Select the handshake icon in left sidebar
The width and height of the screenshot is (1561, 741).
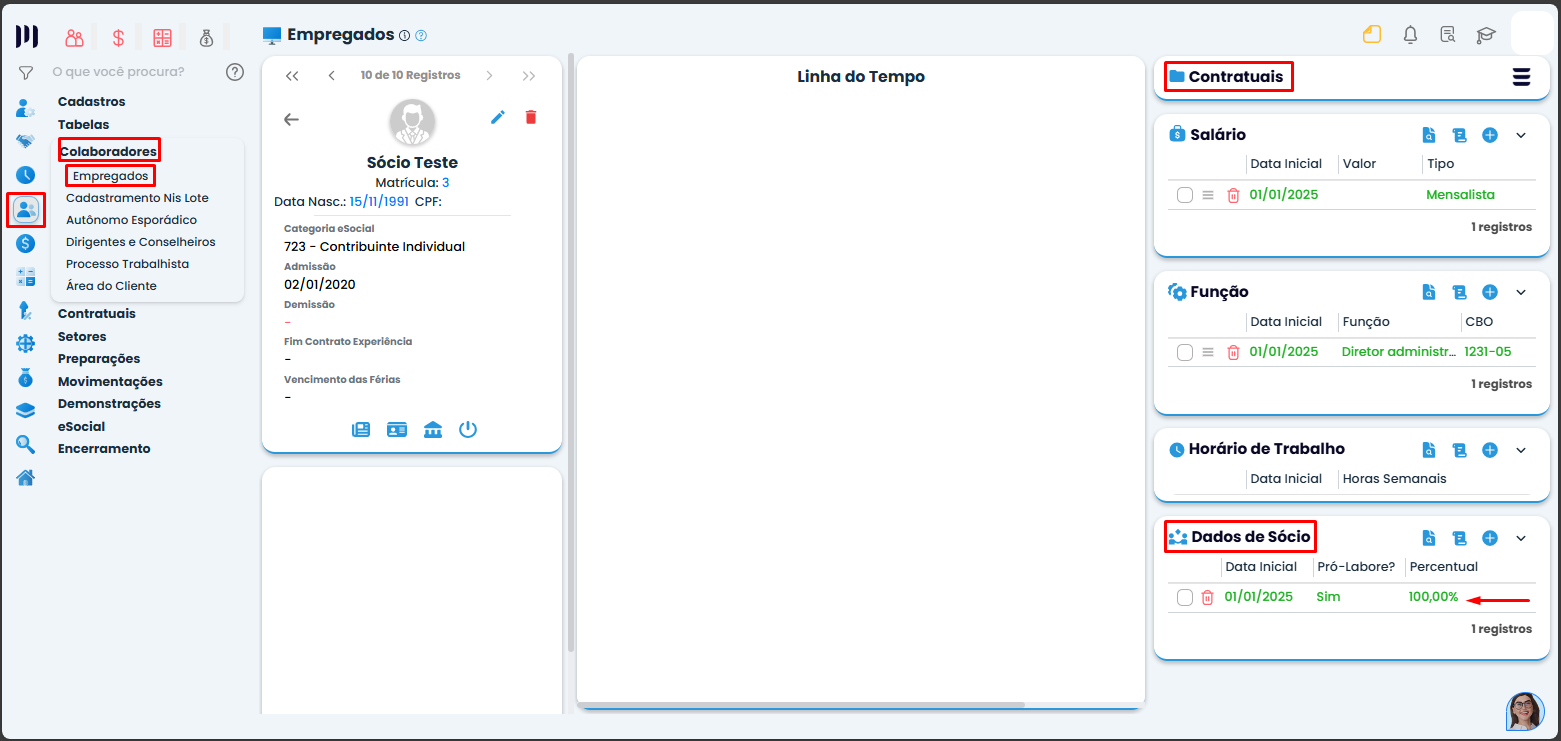pos(26,141)
